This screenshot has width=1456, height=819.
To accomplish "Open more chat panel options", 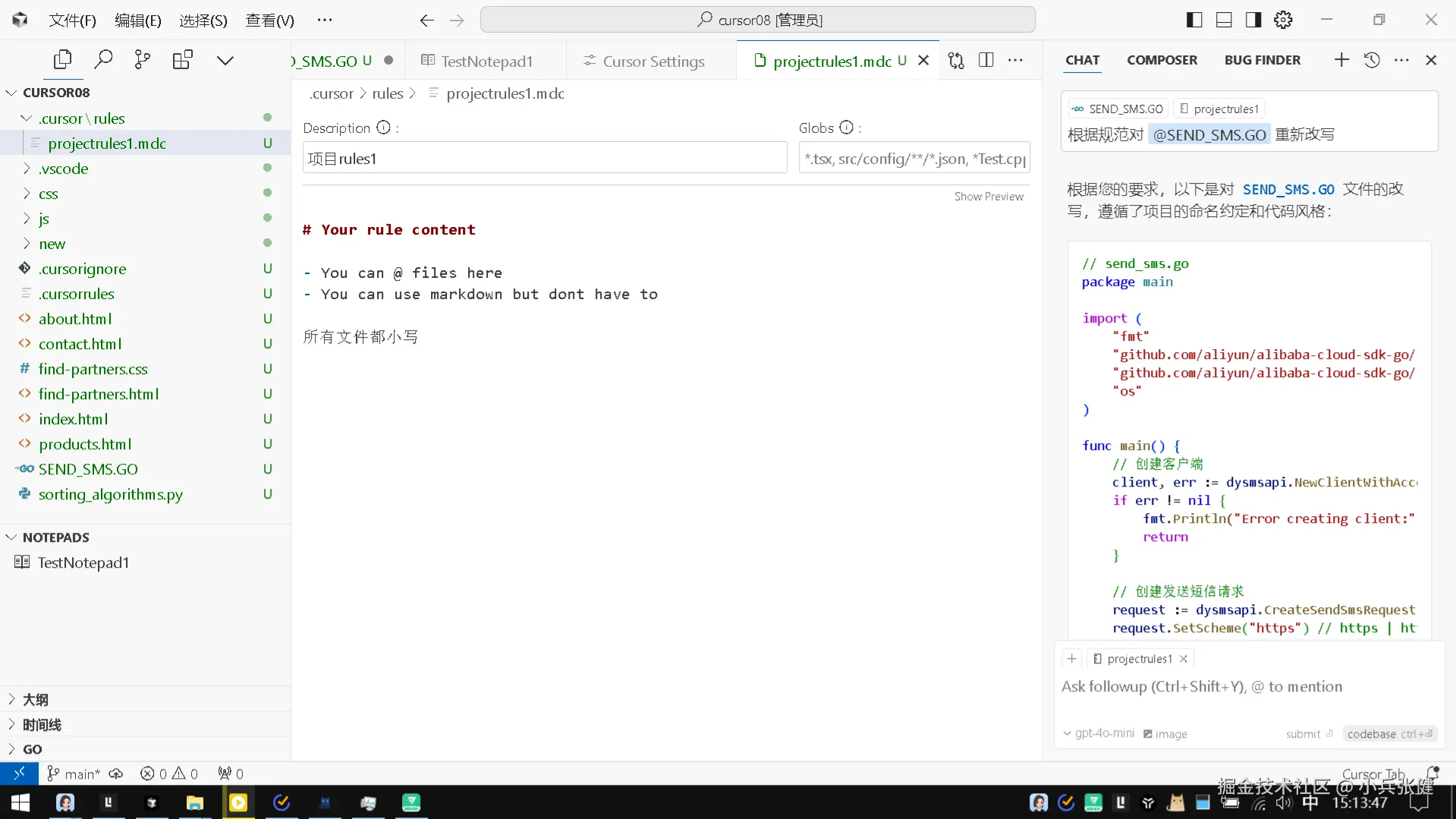I will point(1401,60).
